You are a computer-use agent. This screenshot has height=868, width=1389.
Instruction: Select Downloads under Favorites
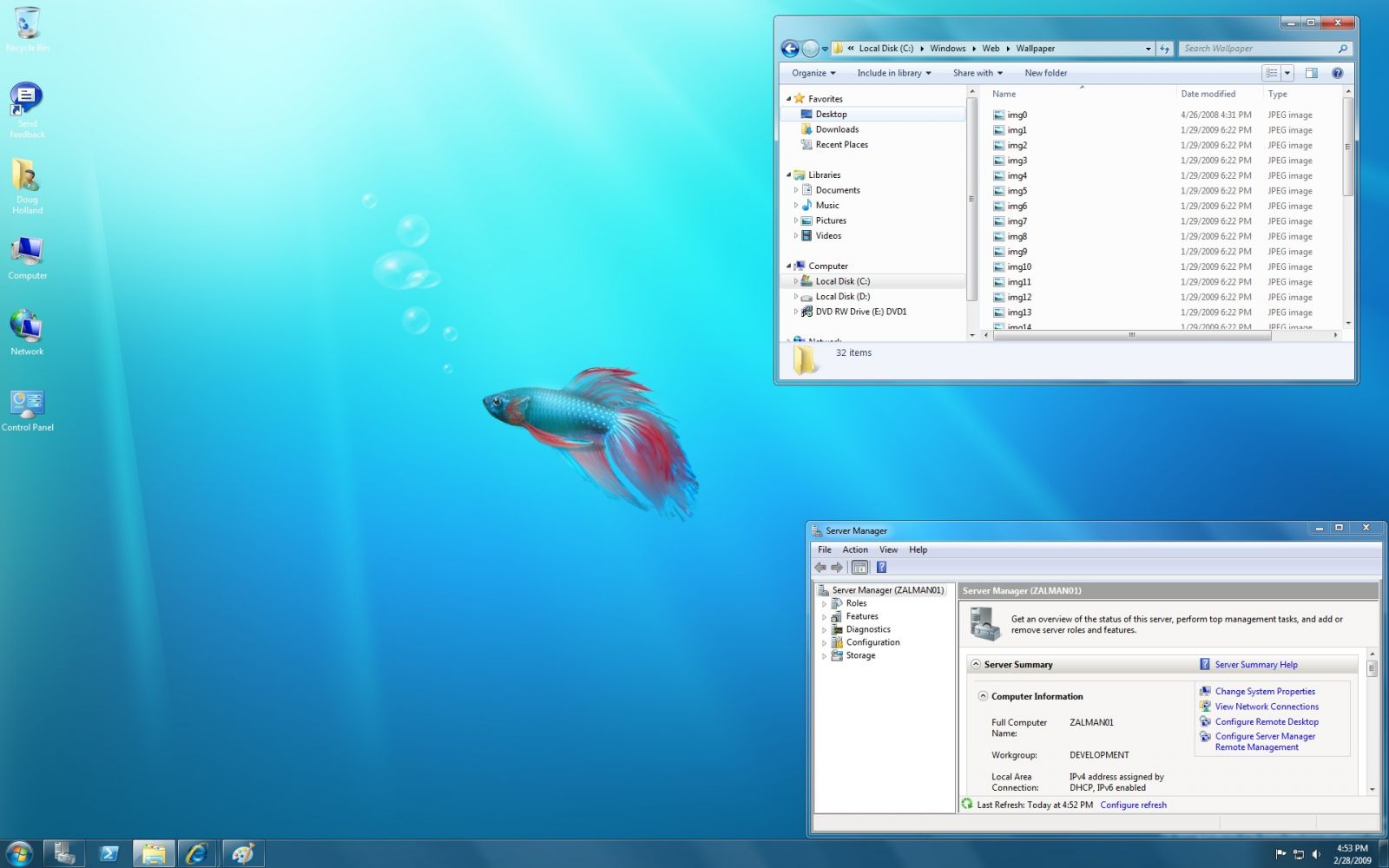837,129
